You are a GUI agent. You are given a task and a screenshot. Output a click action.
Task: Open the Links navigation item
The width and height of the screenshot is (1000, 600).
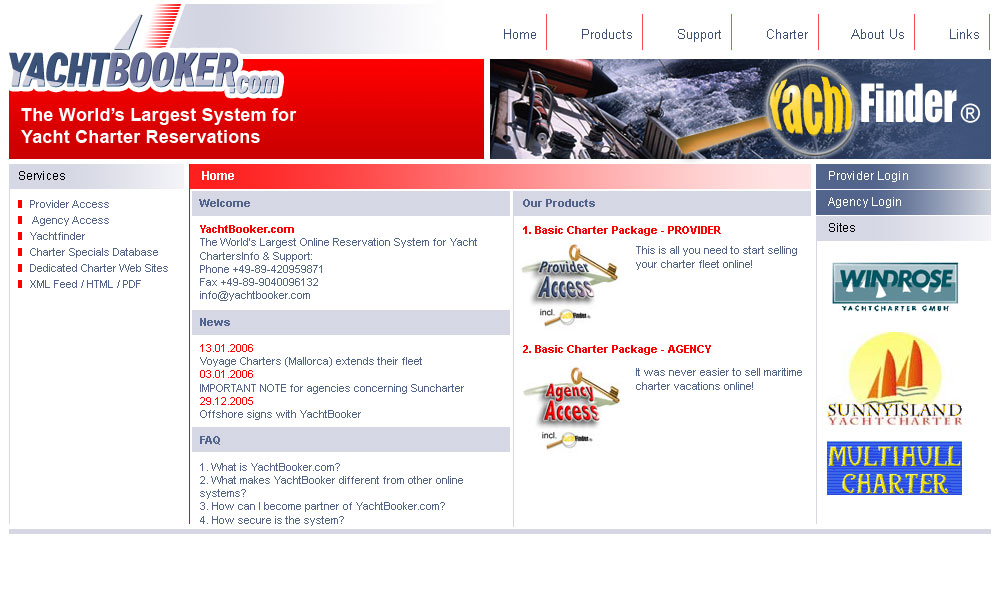point(964,34)
